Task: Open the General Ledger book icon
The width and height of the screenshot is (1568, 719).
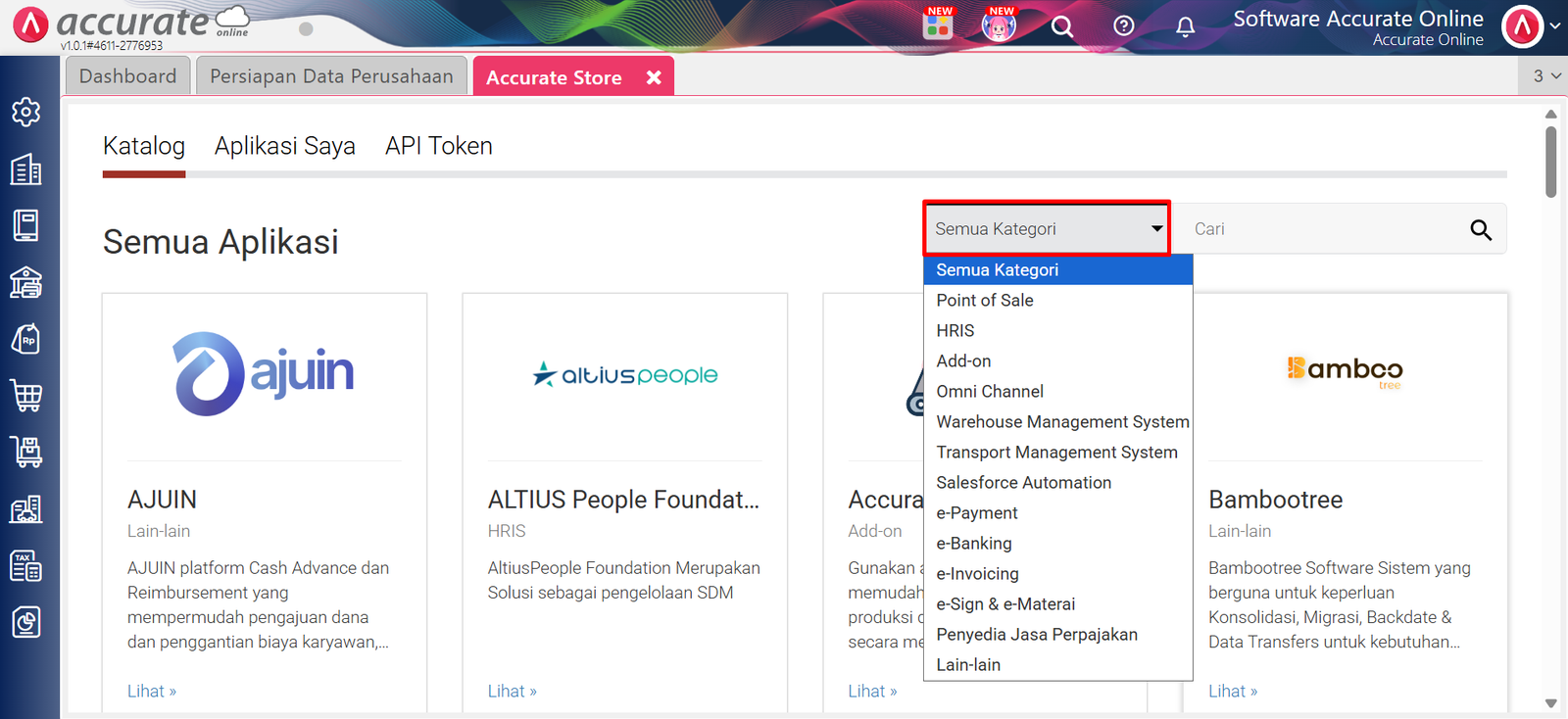Action: [x=26, y=225]
